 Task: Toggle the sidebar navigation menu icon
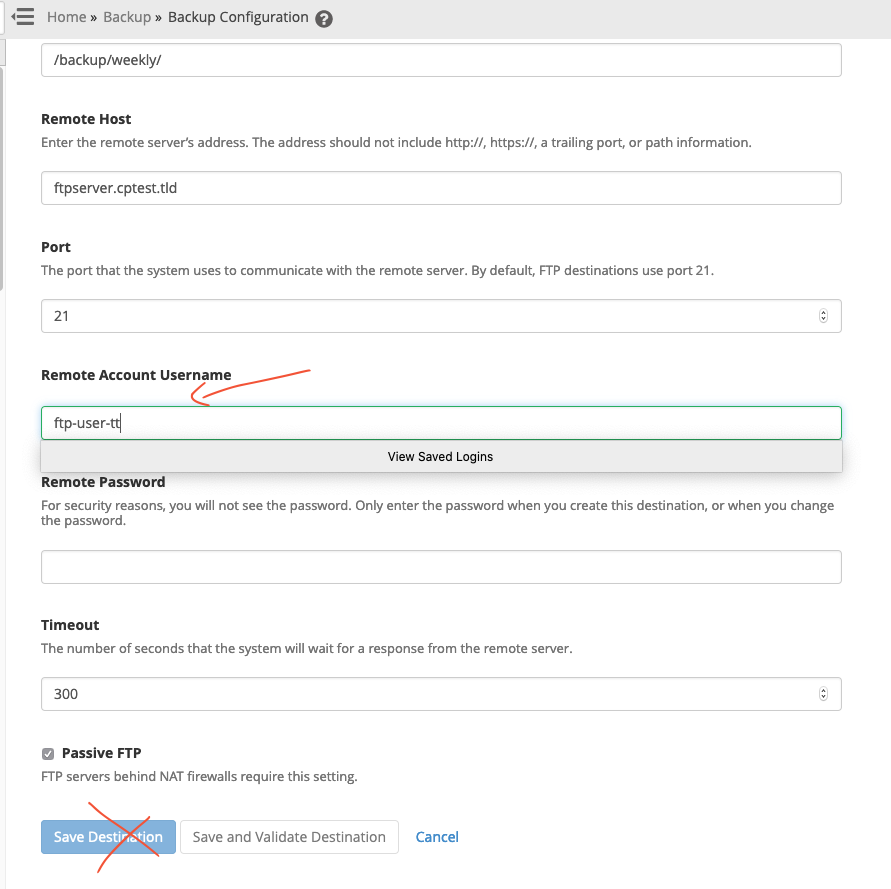(x=23, y=16)
